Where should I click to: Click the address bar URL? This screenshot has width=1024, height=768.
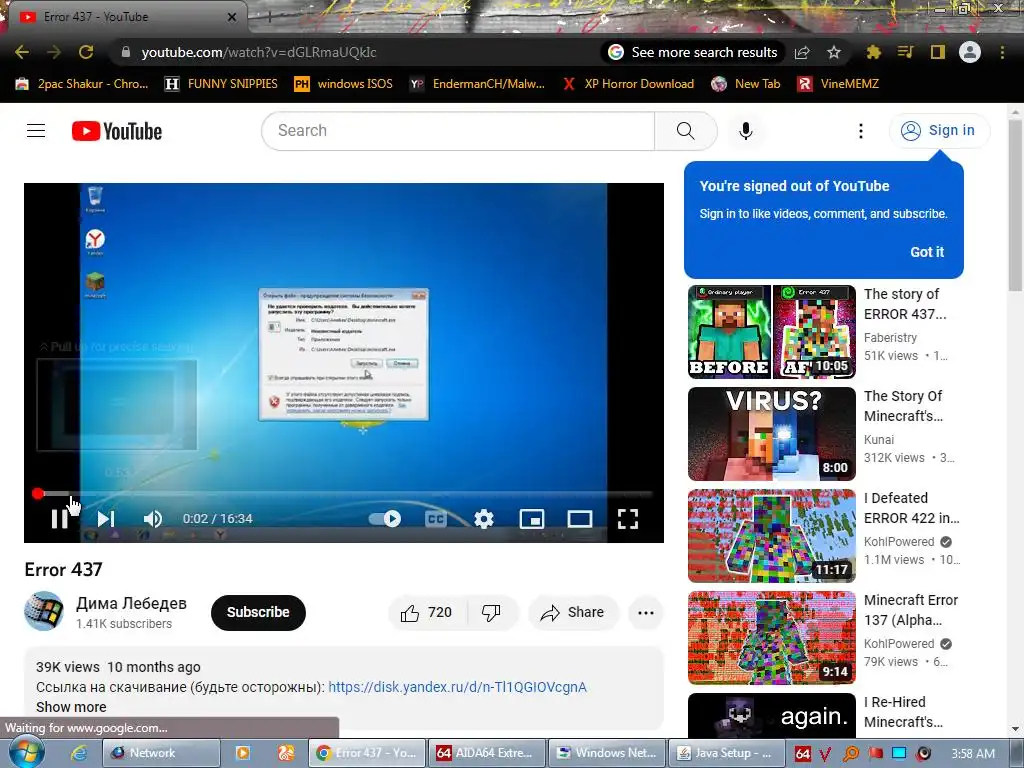click(x=259, y=52)
